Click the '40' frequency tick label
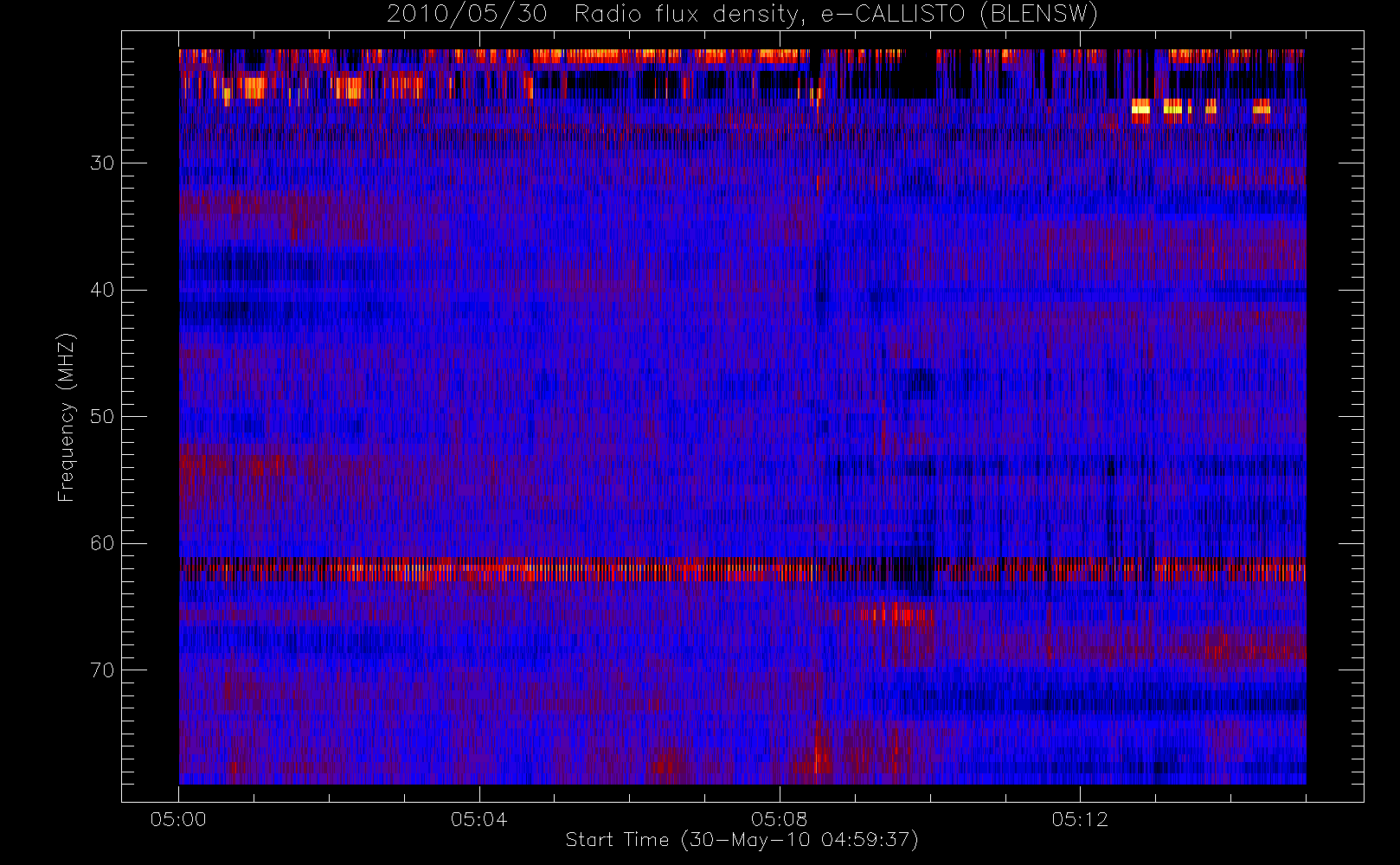Image resolution: width=1400 pixels, height=865 pixels. [102, 290]
